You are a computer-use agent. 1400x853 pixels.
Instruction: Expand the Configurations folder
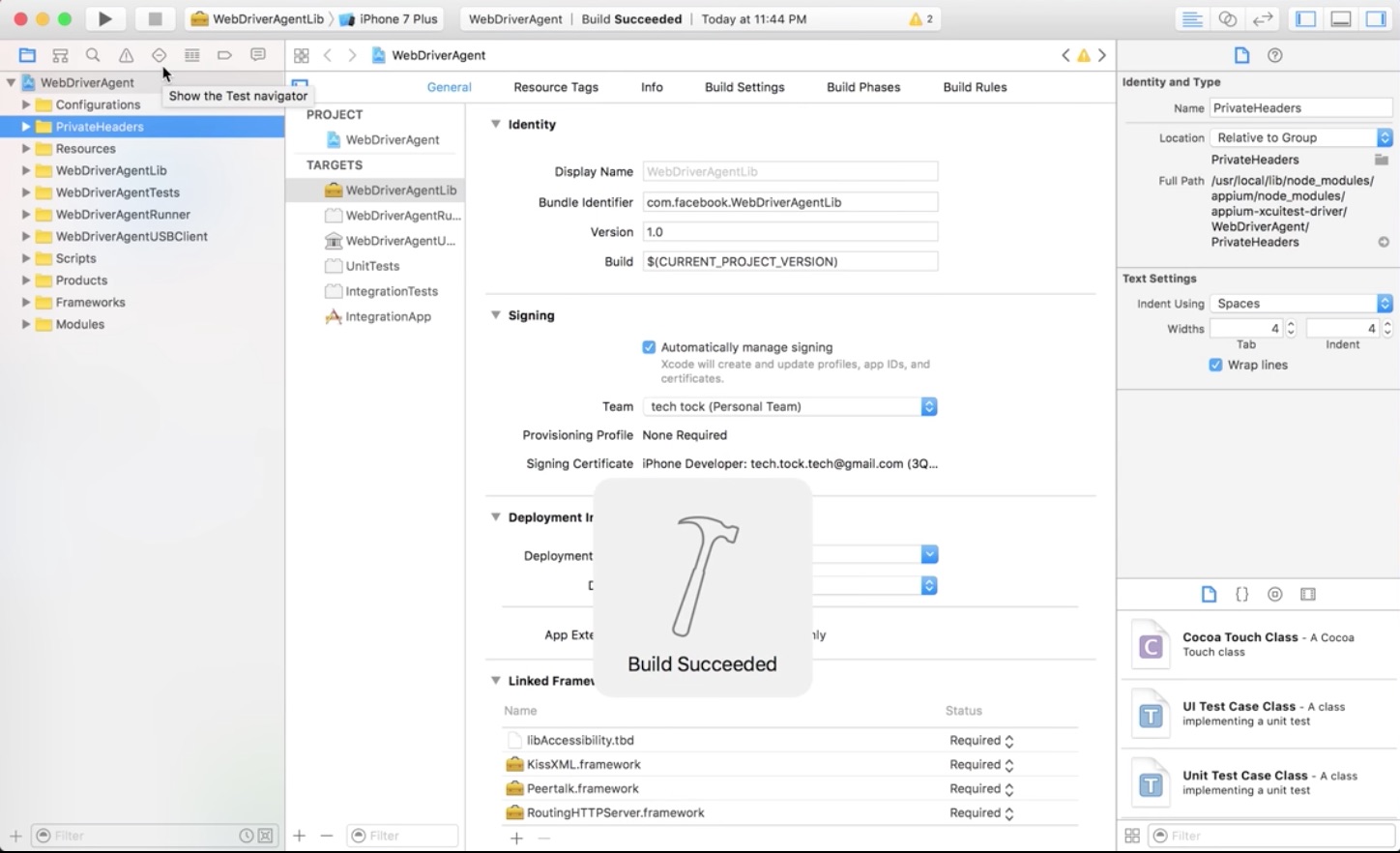pyautogui.click(x=26, y=104)
